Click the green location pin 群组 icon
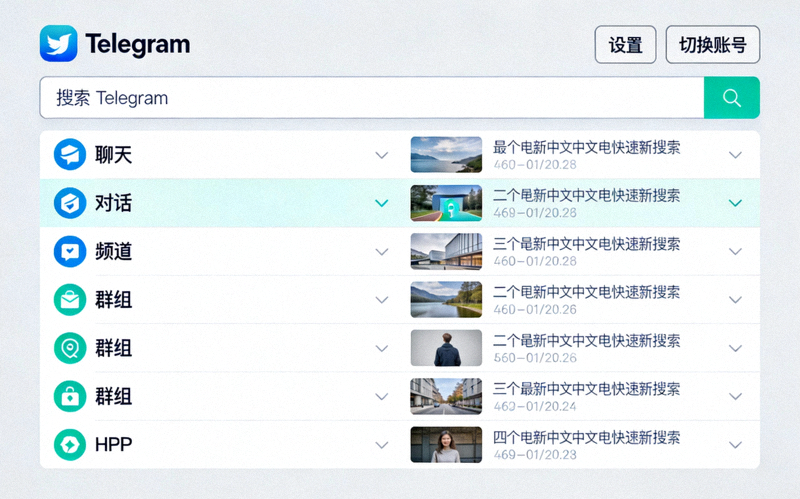The image size is (800, 499). tap(70, 348)
